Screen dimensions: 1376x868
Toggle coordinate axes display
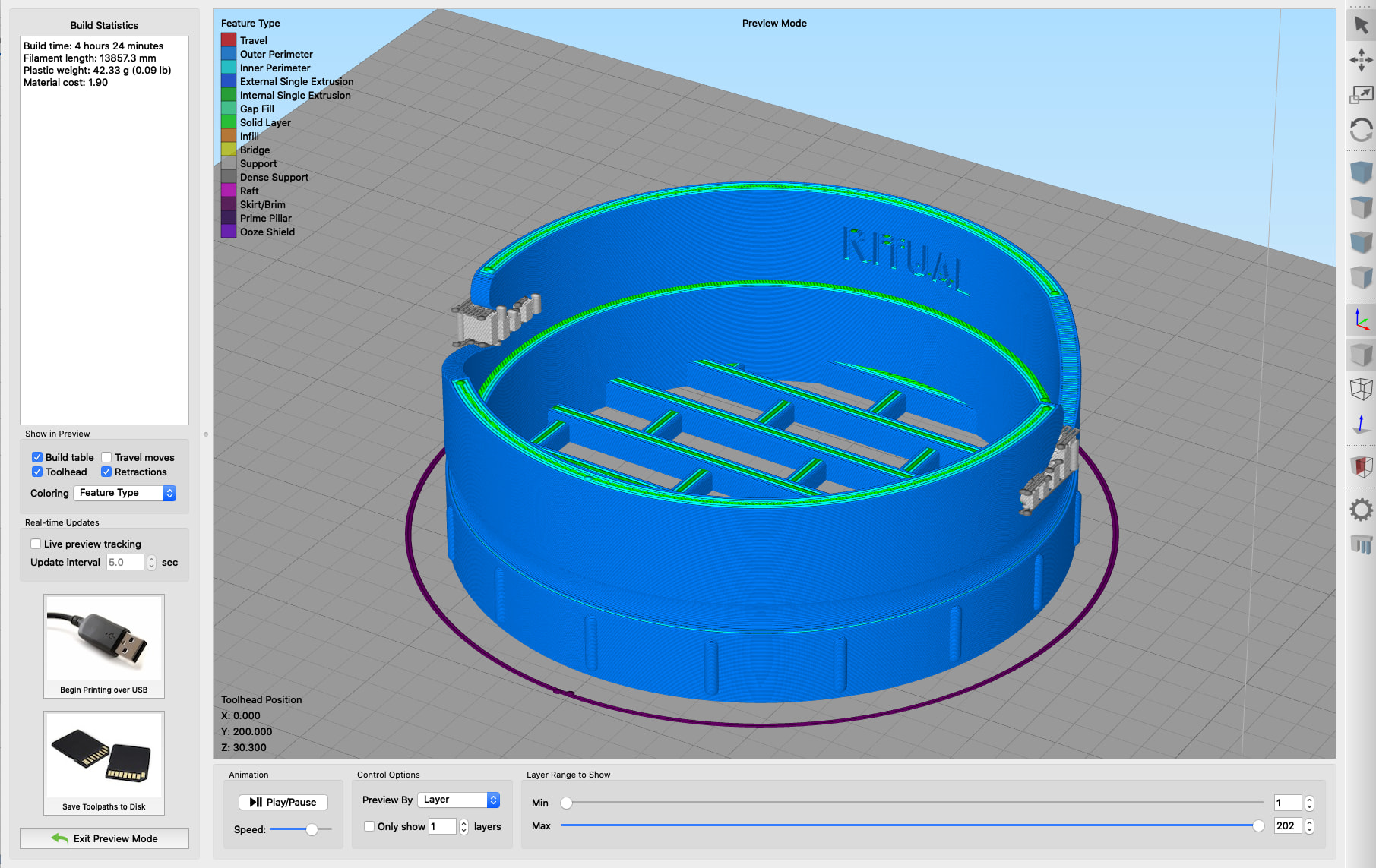pyautogui.click(x=1361, y=319)
